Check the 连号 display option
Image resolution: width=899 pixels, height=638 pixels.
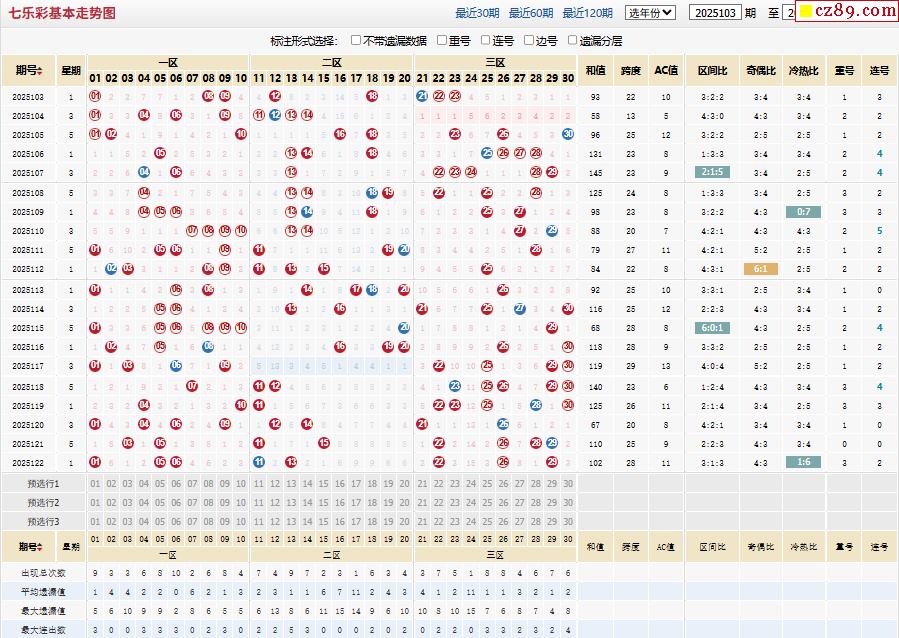pos(485,41)
